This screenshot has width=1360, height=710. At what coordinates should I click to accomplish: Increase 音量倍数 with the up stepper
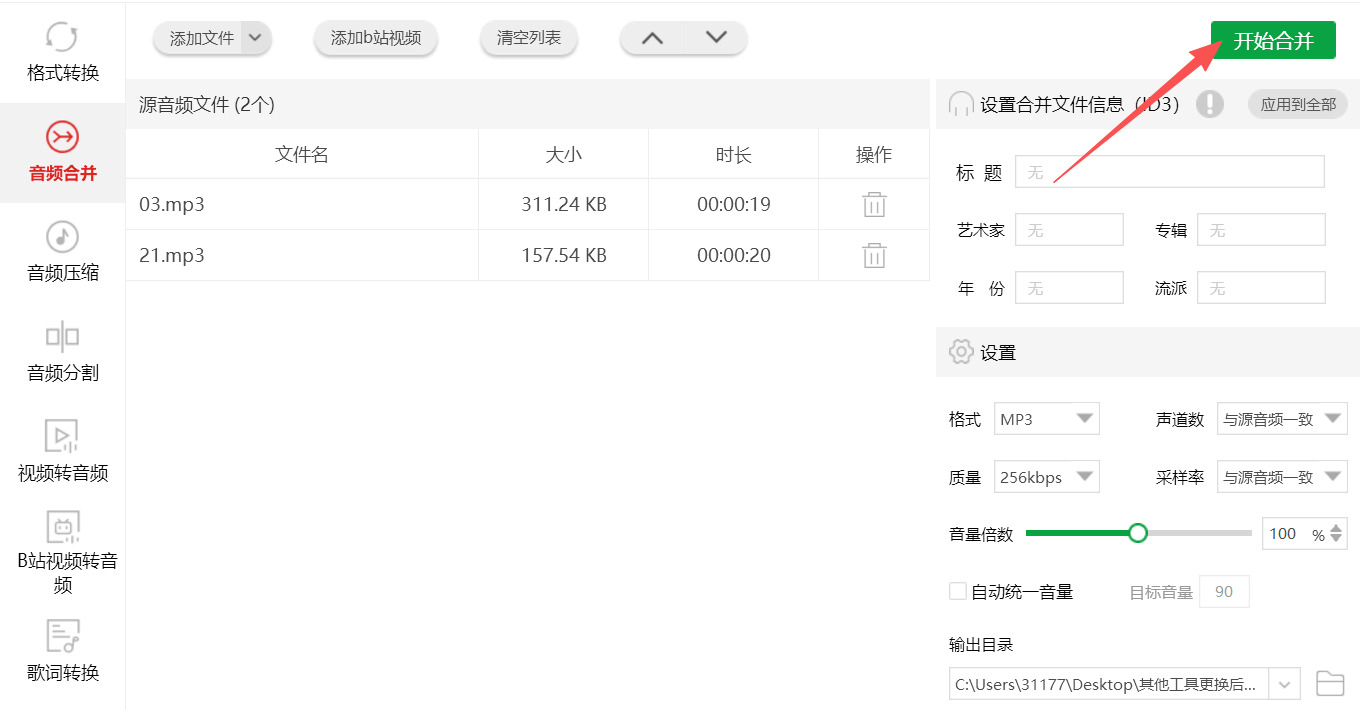(x=1337, y=526)
